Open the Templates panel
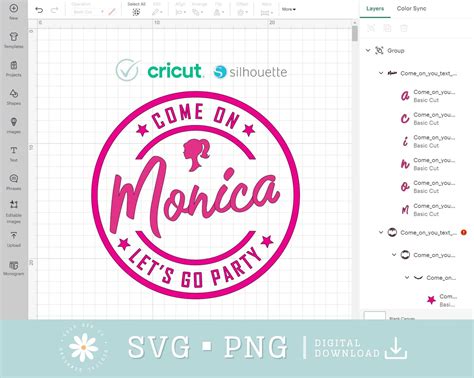This screenshot has height=378, width=474. 14,40
